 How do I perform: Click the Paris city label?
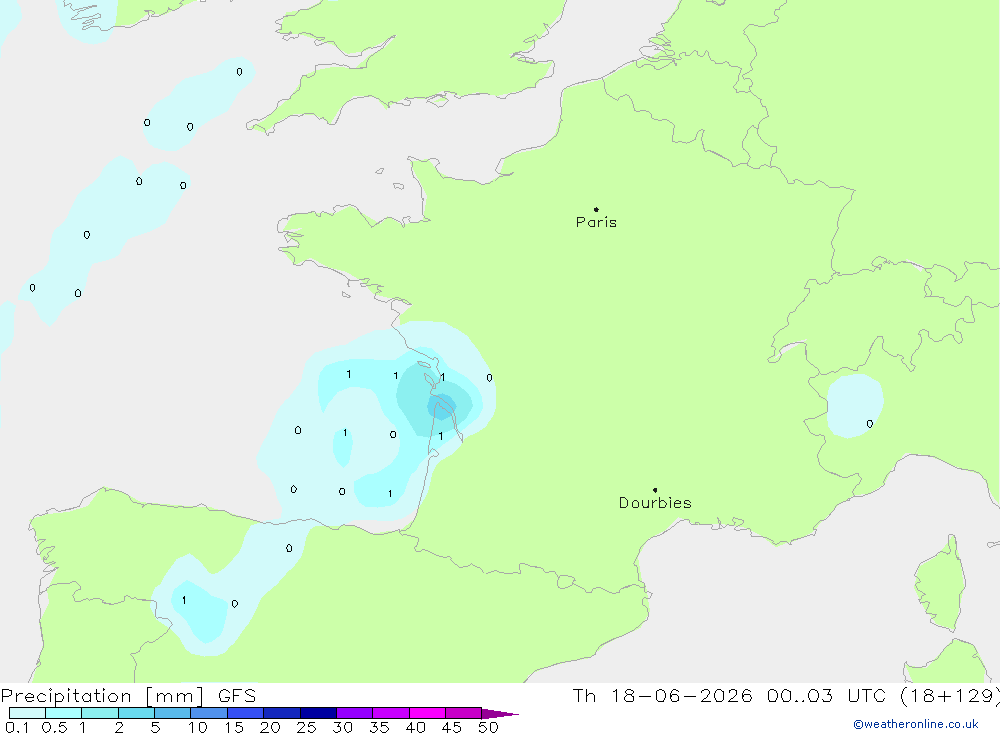pos(596,222)
